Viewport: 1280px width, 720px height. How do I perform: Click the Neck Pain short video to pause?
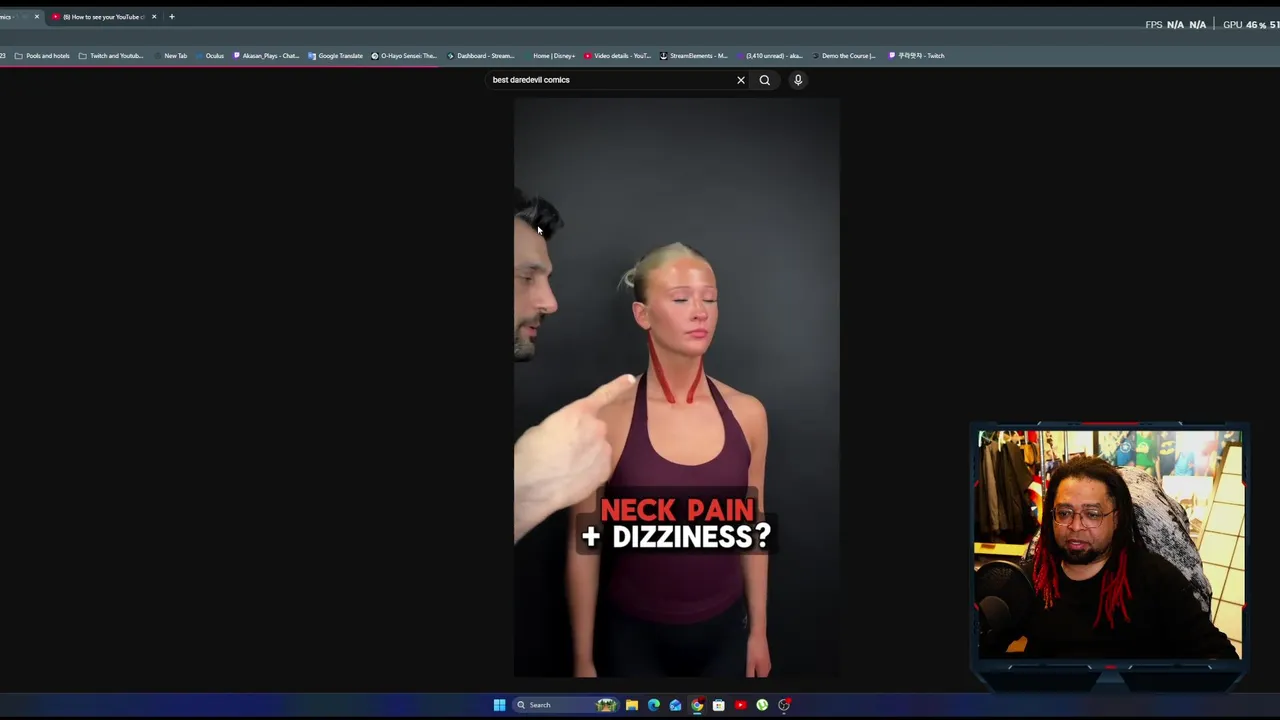[677, 388]
